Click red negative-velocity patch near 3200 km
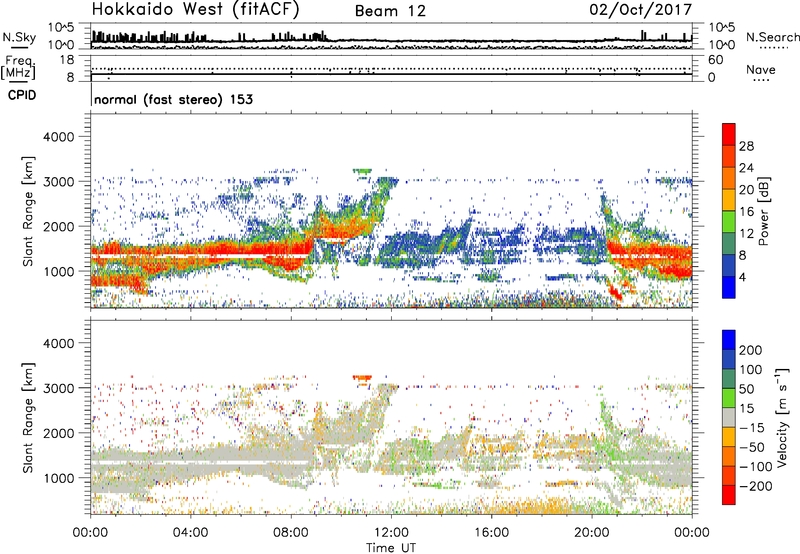Screen dimensions: 800x554 (x=363, y=377)
